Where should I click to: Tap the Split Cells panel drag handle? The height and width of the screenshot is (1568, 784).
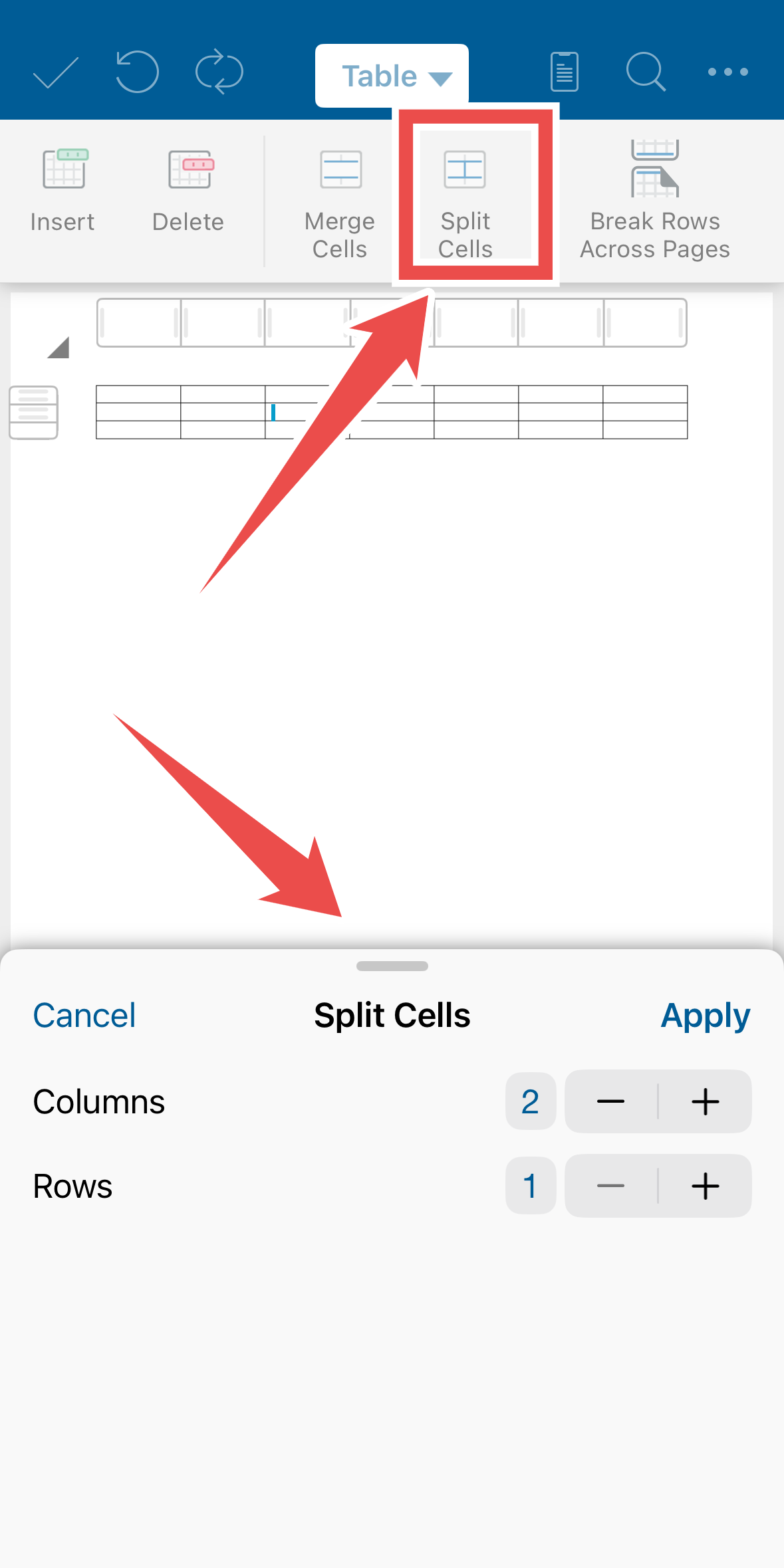pyautogui.click(x=392, y=966)
